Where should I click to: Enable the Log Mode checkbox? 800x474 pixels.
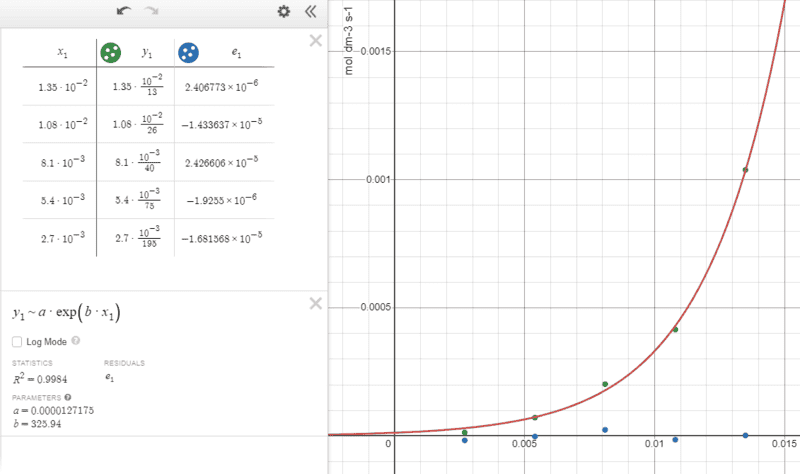[17, 342]
